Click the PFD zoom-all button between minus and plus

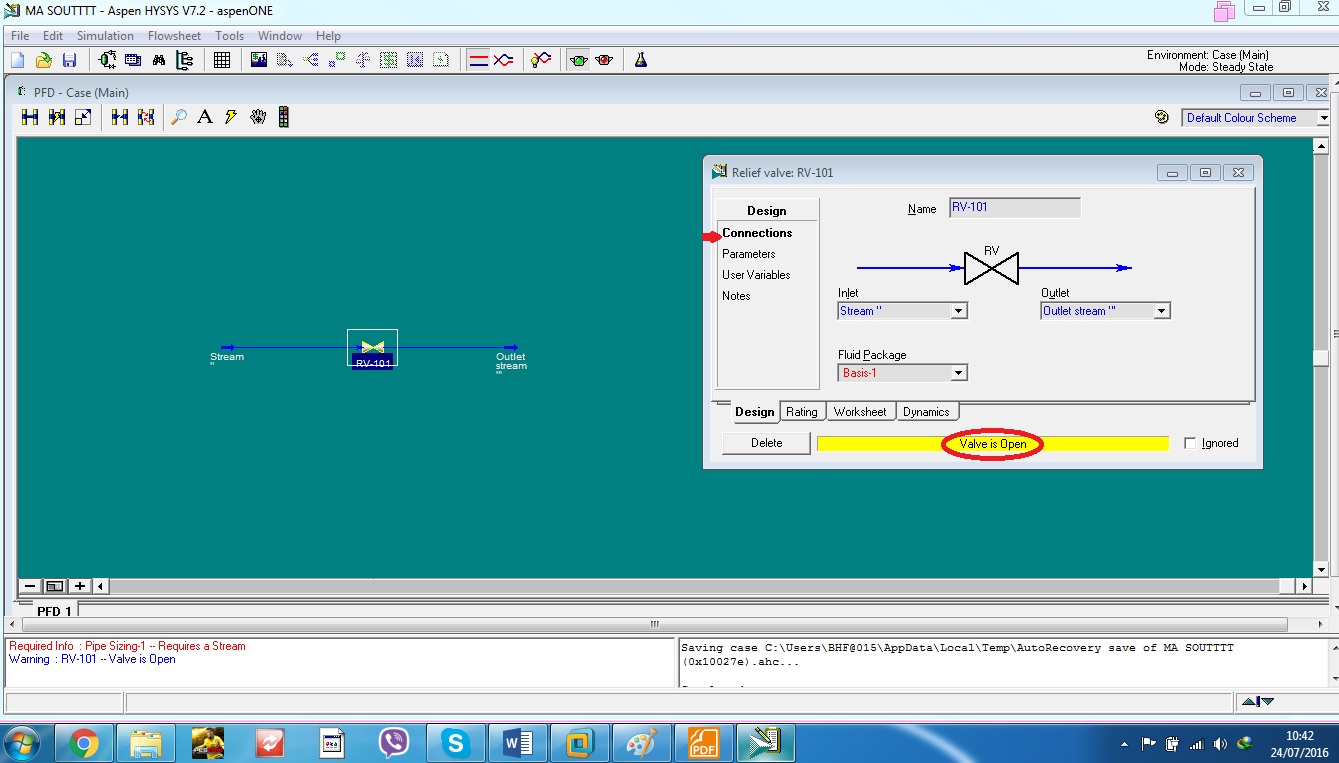click(55, 586)
